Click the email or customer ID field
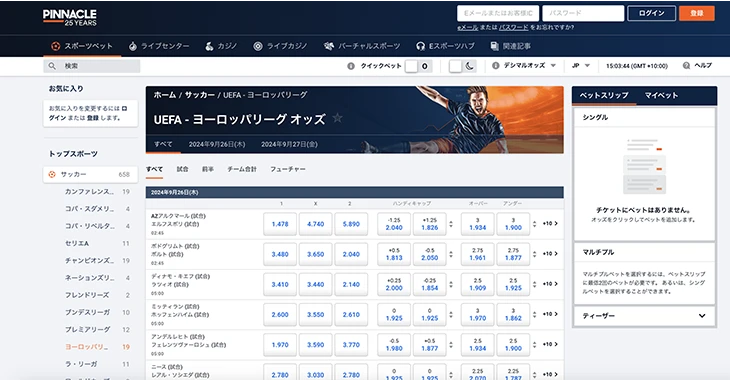This screenshot has height=380, width=730. [498, 13]
